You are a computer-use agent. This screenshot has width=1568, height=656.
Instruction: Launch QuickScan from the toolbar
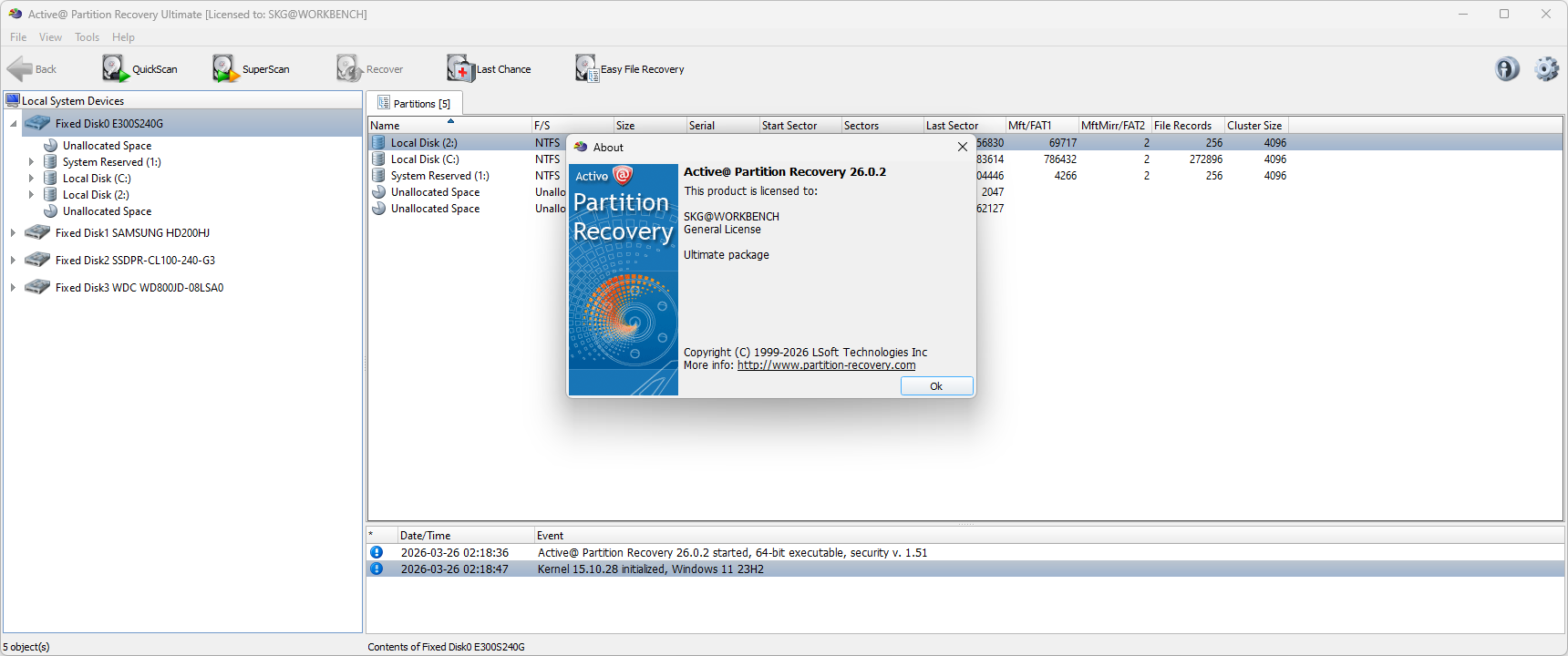(139, 69)
